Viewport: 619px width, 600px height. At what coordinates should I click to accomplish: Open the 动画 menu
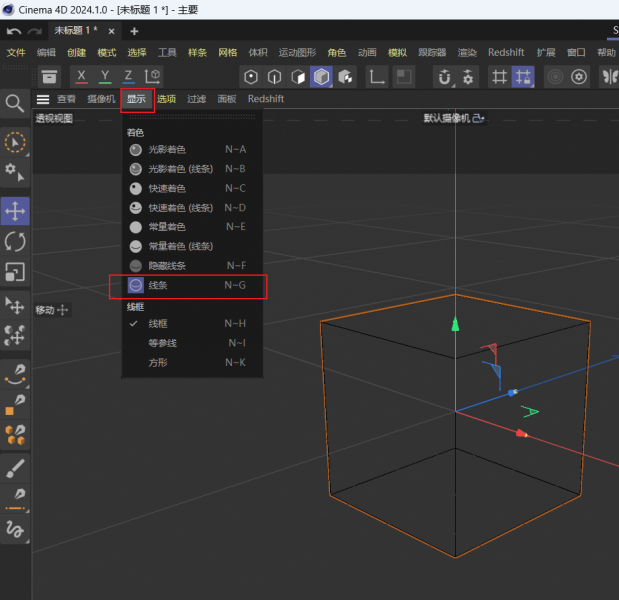click(367, 52)
